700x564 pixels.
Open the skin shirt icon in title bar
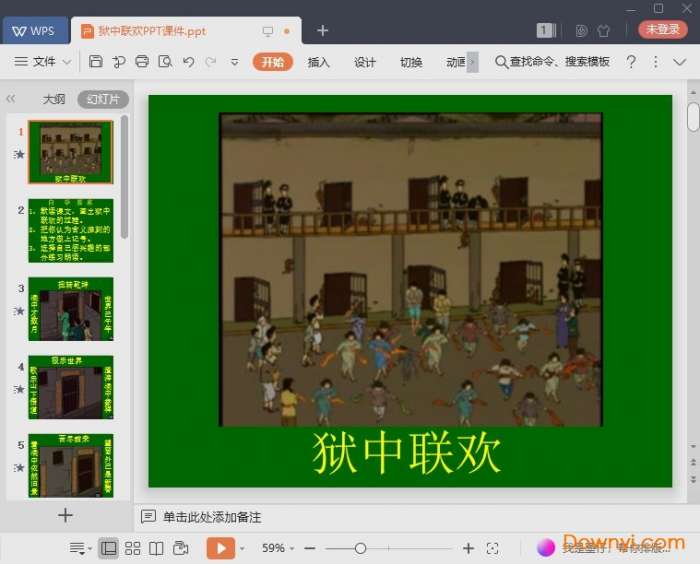click(604, 30)
